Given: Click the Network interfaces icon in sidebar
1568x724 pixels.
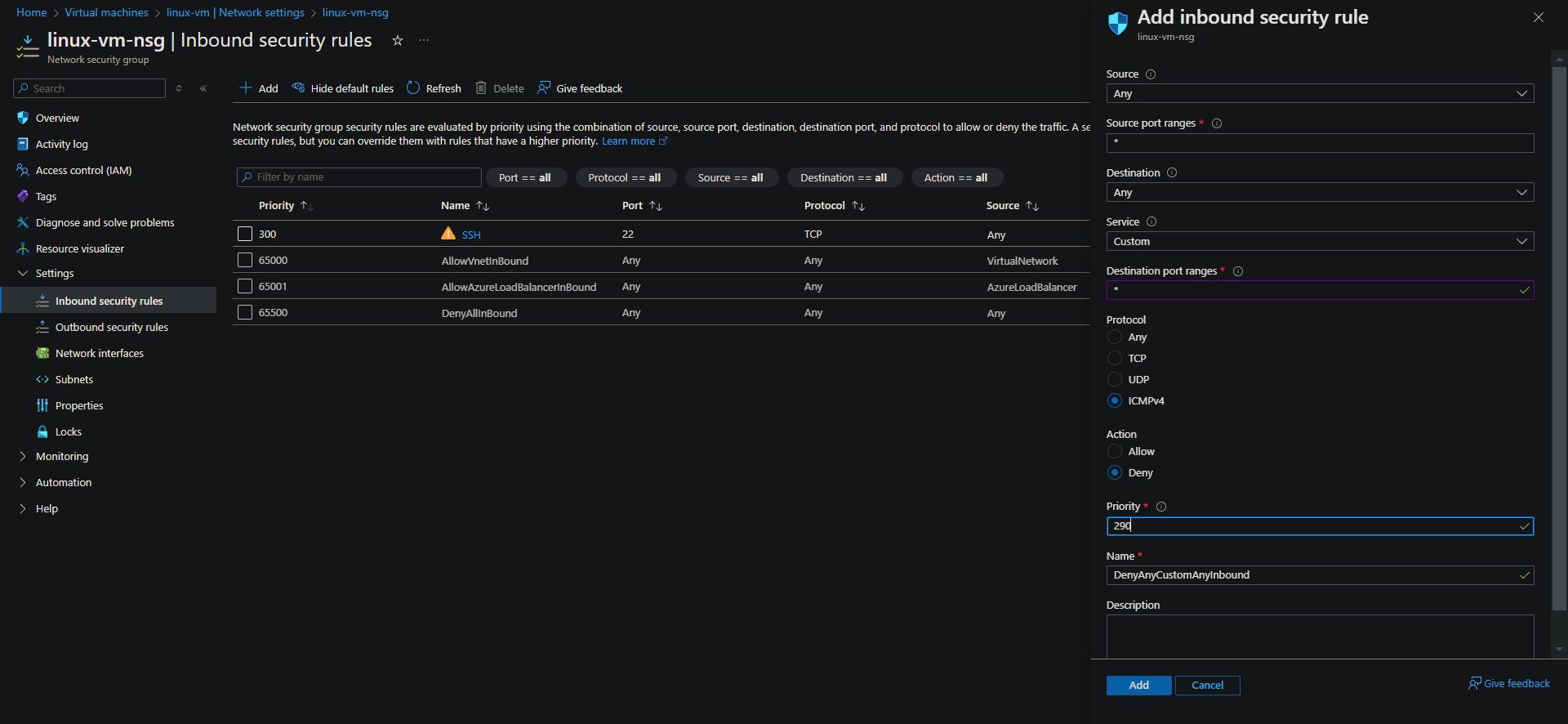Looking at the screenshot, I should point(42,353).
